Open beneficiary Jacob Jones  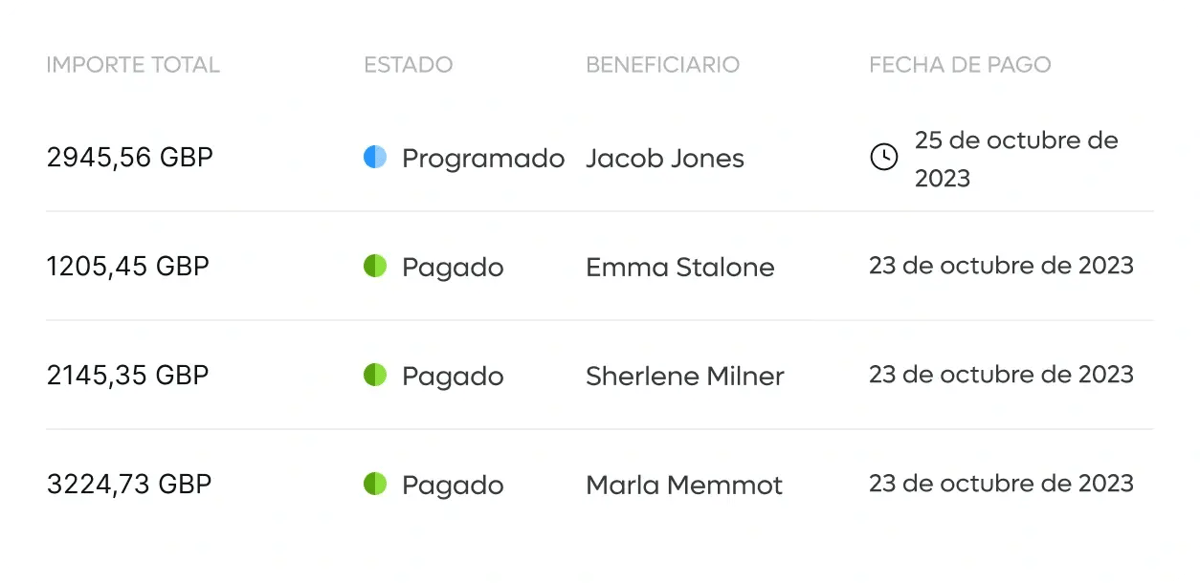pos(665,158)
